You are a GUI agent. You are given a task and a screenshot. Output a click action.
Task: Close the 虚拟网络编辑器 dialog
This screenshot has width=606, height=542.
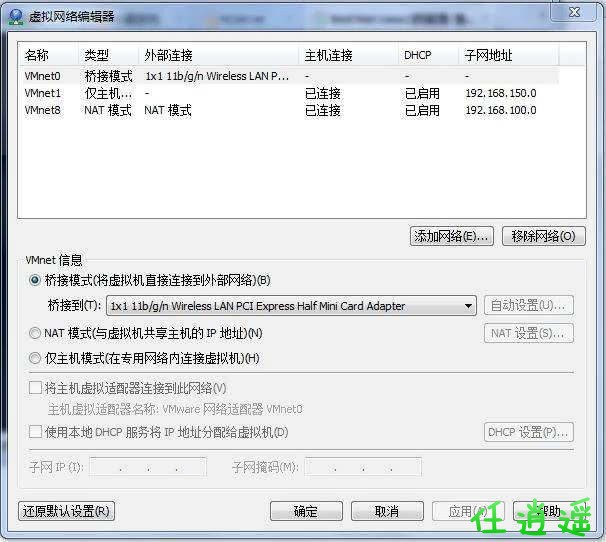[574, 12]
